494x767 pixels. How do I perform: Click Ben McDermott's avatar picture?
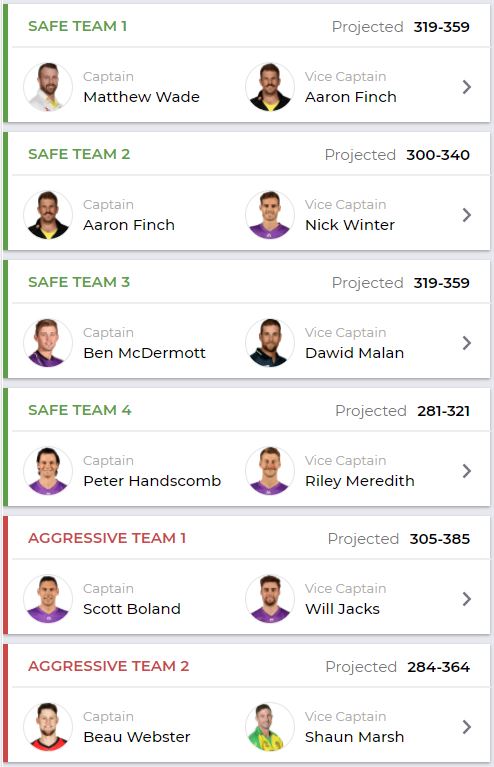click(48, 343)
